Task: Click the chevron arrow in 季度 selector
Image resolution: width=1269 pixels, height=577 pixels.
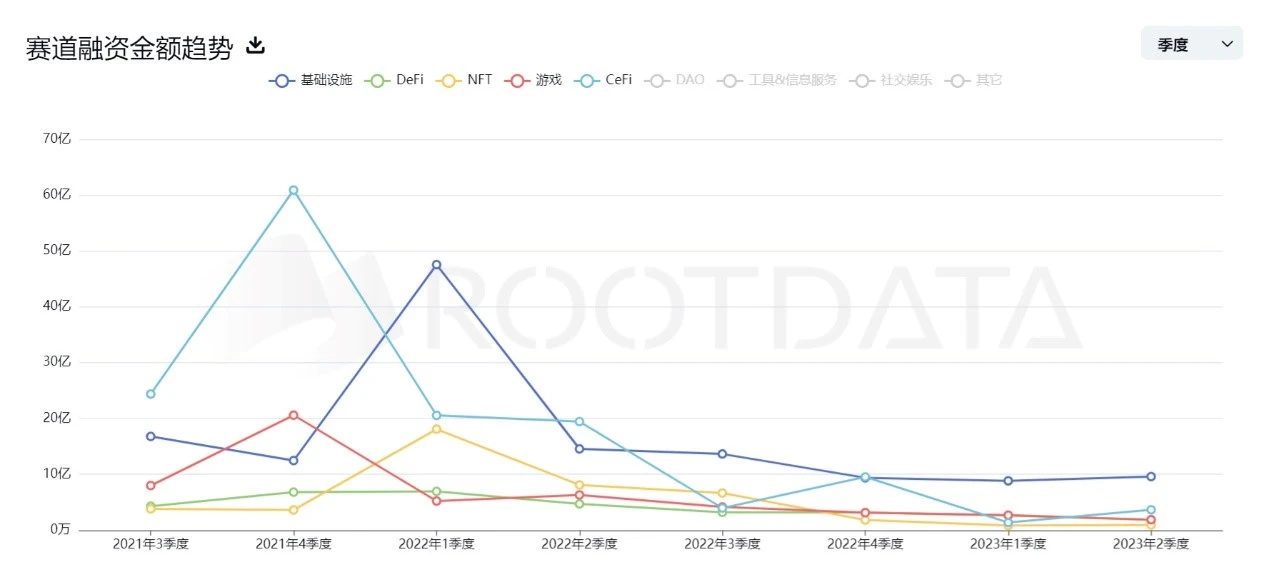Action: 1227,44
